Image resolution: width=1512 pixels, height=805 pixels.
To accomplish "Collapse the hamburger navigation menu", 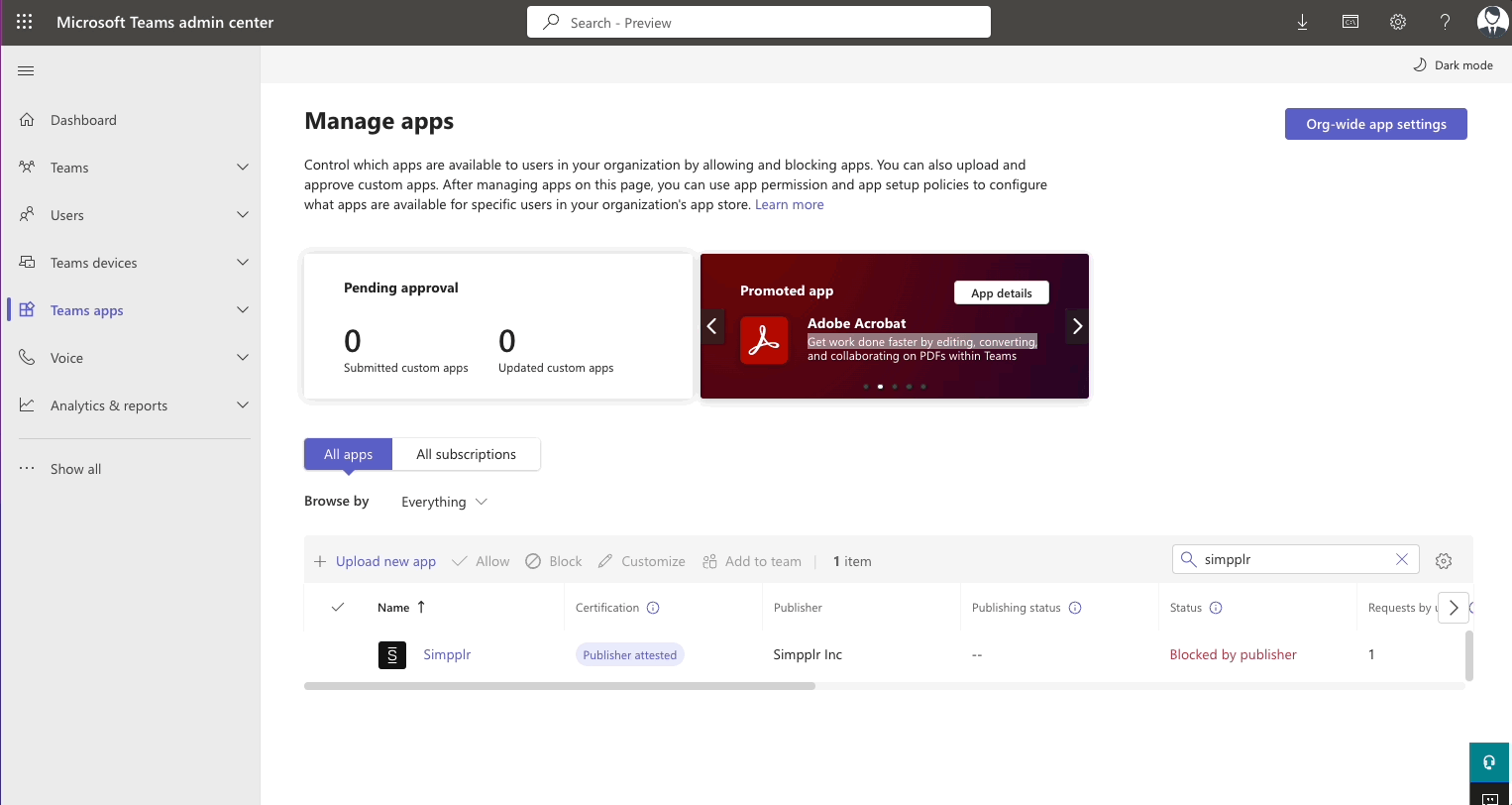I will 26,70.
